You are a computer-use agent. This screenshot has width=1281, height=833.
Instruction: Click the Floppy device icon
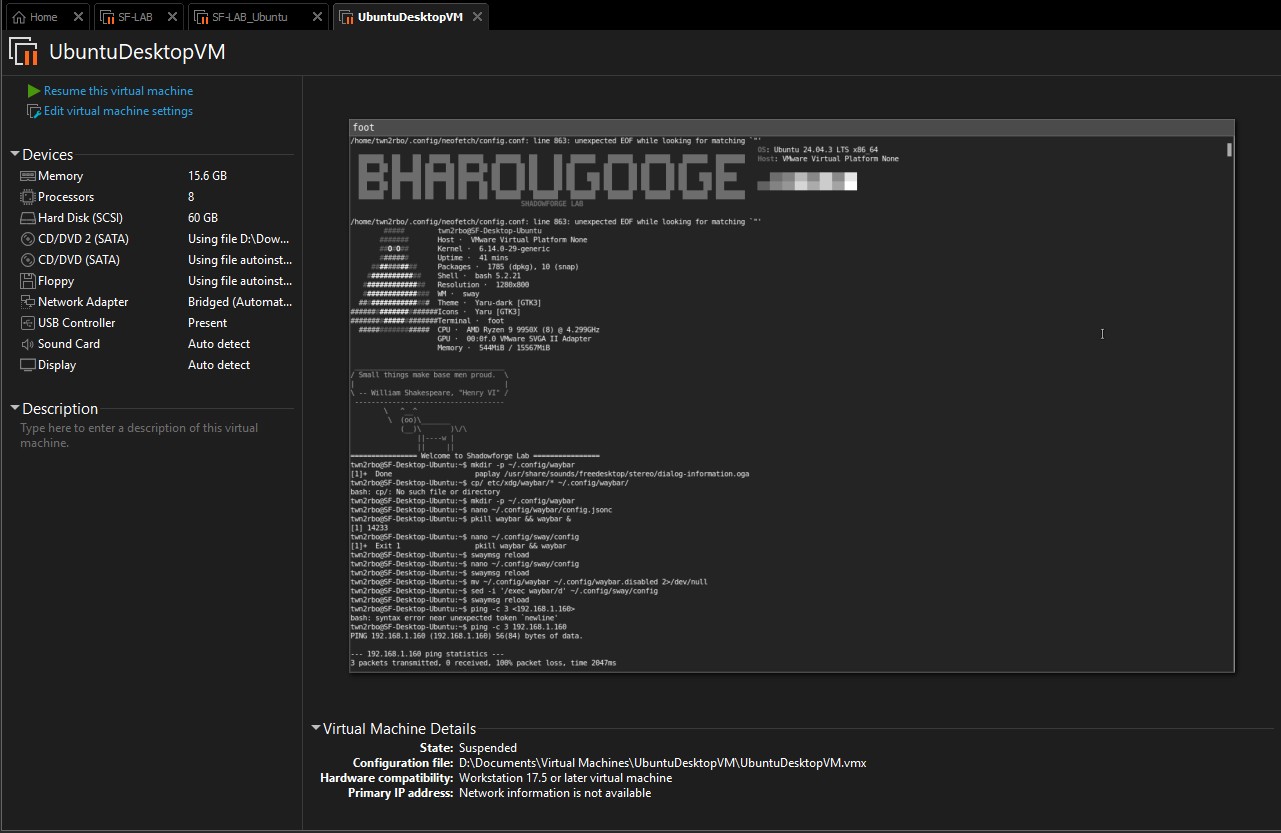[28, 281]
